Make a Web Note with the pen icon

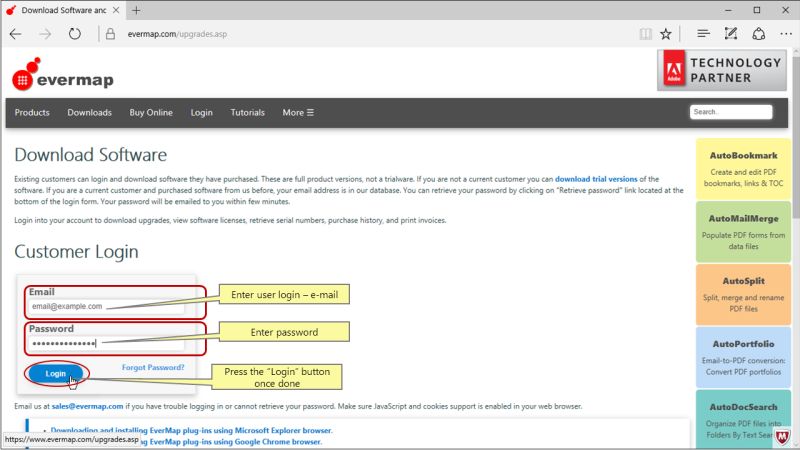pyautogui.click(x=731, y=34)
